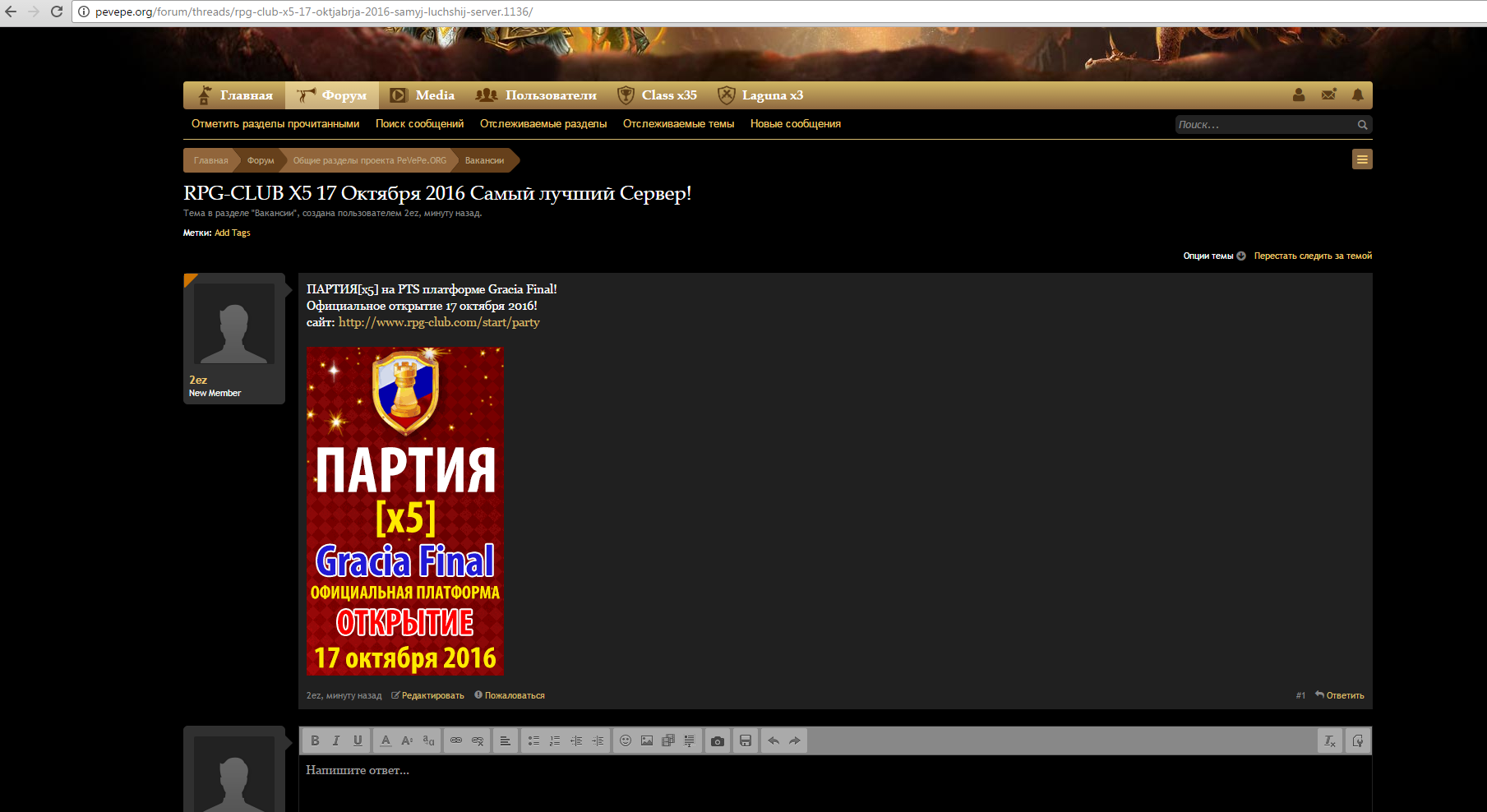Click the site info icon in address bar
The width and height of the screenshot is (1487, 812).
[84, 12]
